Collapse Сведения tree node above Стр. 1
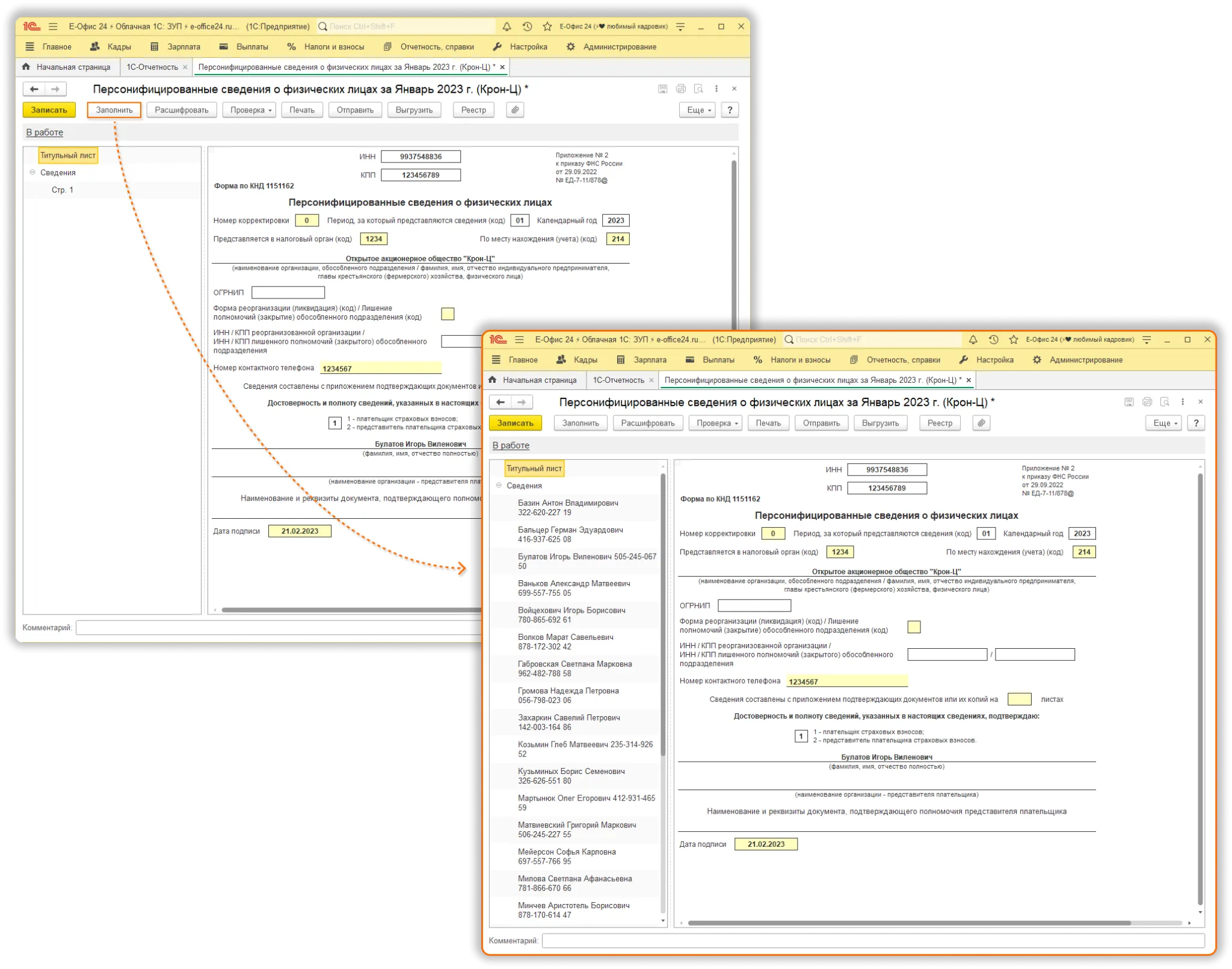This screenshot has height=969, width=1232. (33, 173)
